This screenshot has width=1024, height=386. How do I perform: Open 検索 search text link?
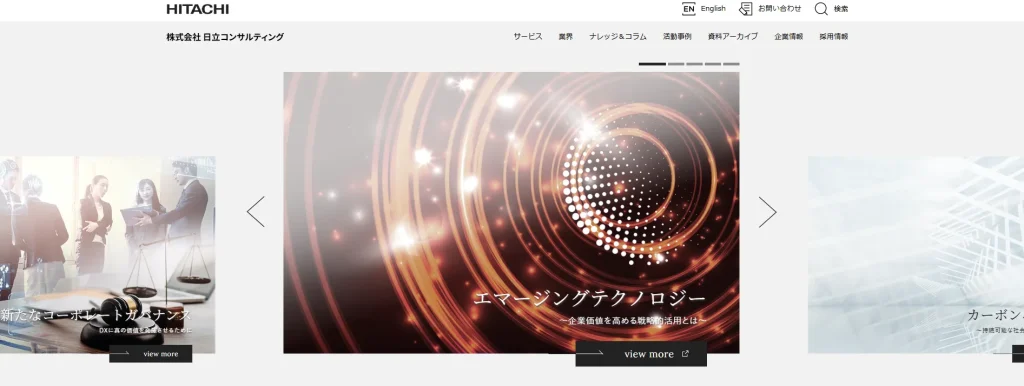(840, 9)
